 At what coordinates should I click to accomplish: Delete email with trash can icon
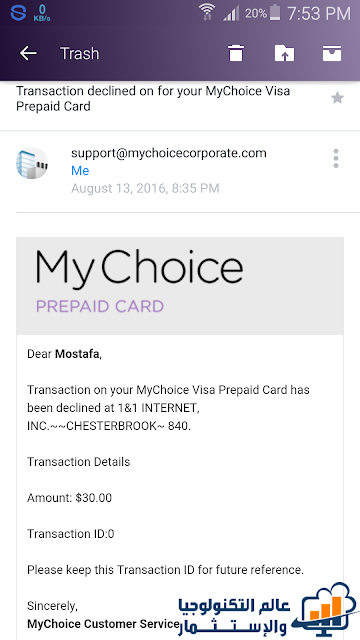236,53
